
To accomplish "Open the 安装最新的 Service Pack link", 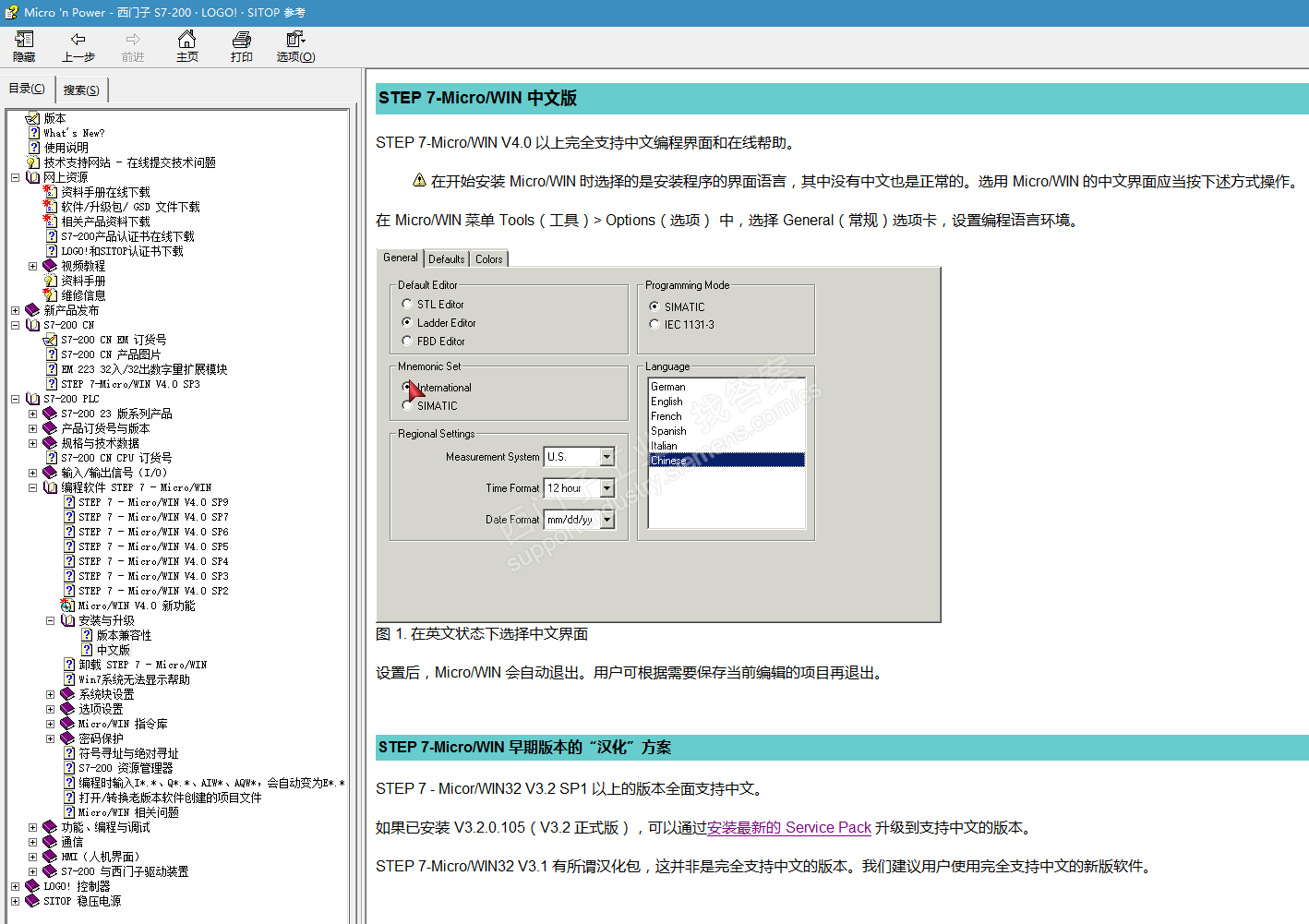I will (x=789, y=828).
